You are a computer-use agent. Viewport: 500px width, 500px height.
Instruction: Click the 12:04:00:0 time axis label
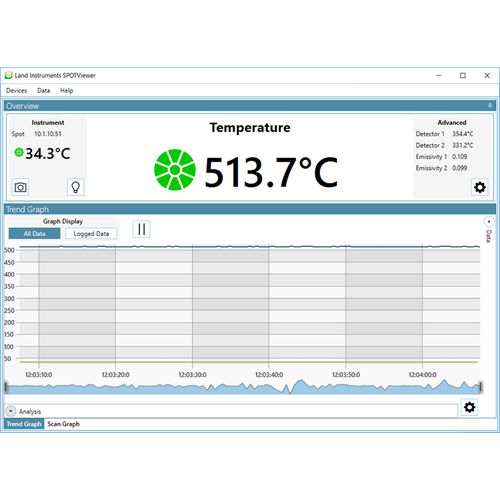tap(422, 375)
